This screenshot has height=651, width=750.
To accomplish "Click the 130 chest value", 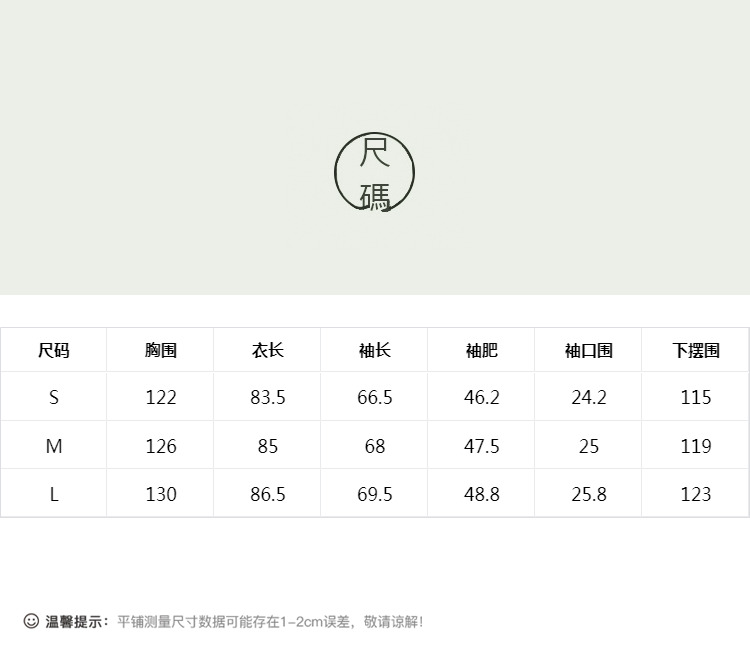I will [x=161, y=494].
